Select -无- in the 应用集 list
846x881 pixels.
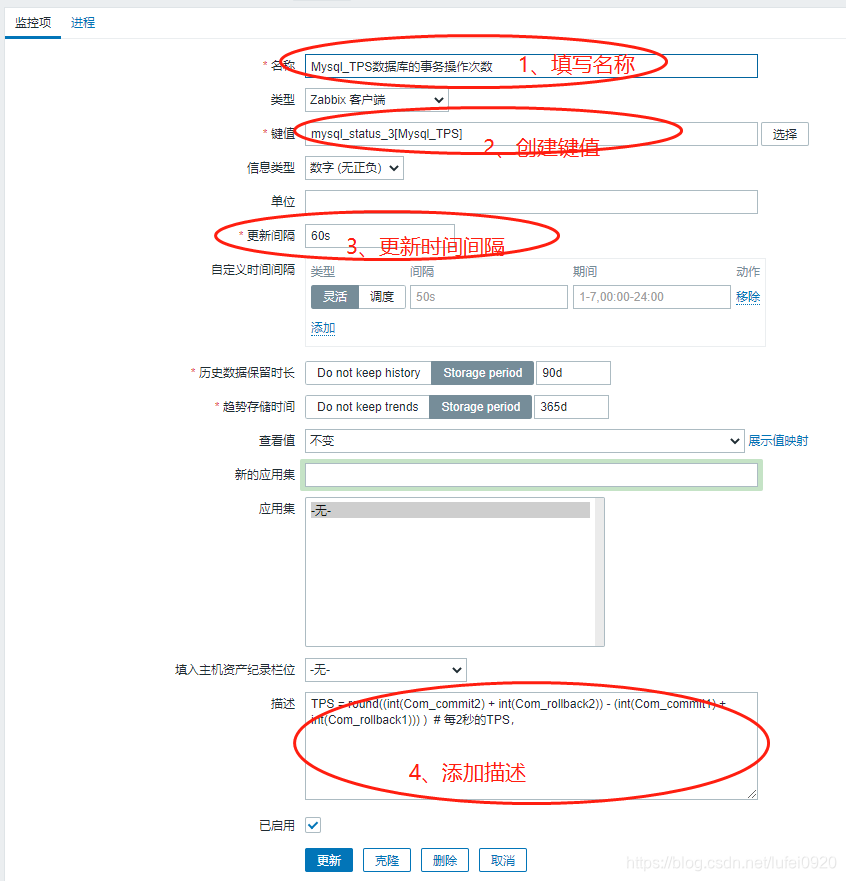coord(450,510)
